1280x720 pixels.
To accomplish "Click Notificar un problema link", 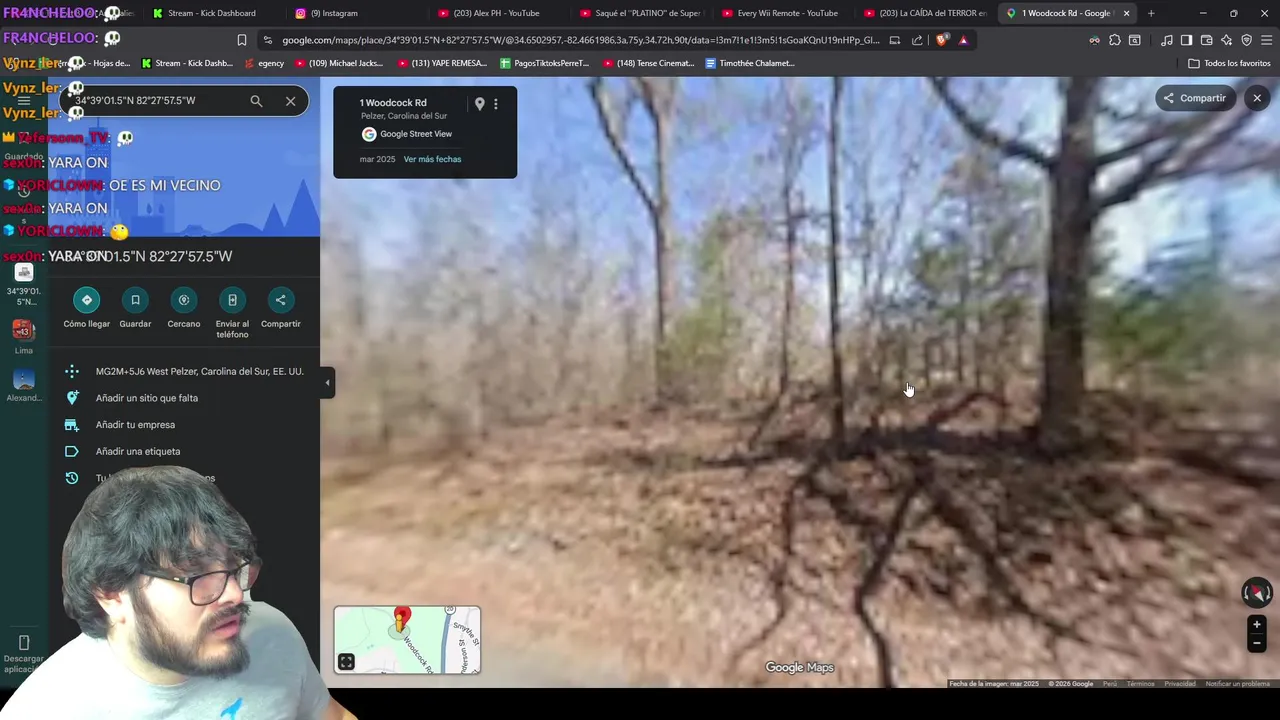I will [1237, 684].
